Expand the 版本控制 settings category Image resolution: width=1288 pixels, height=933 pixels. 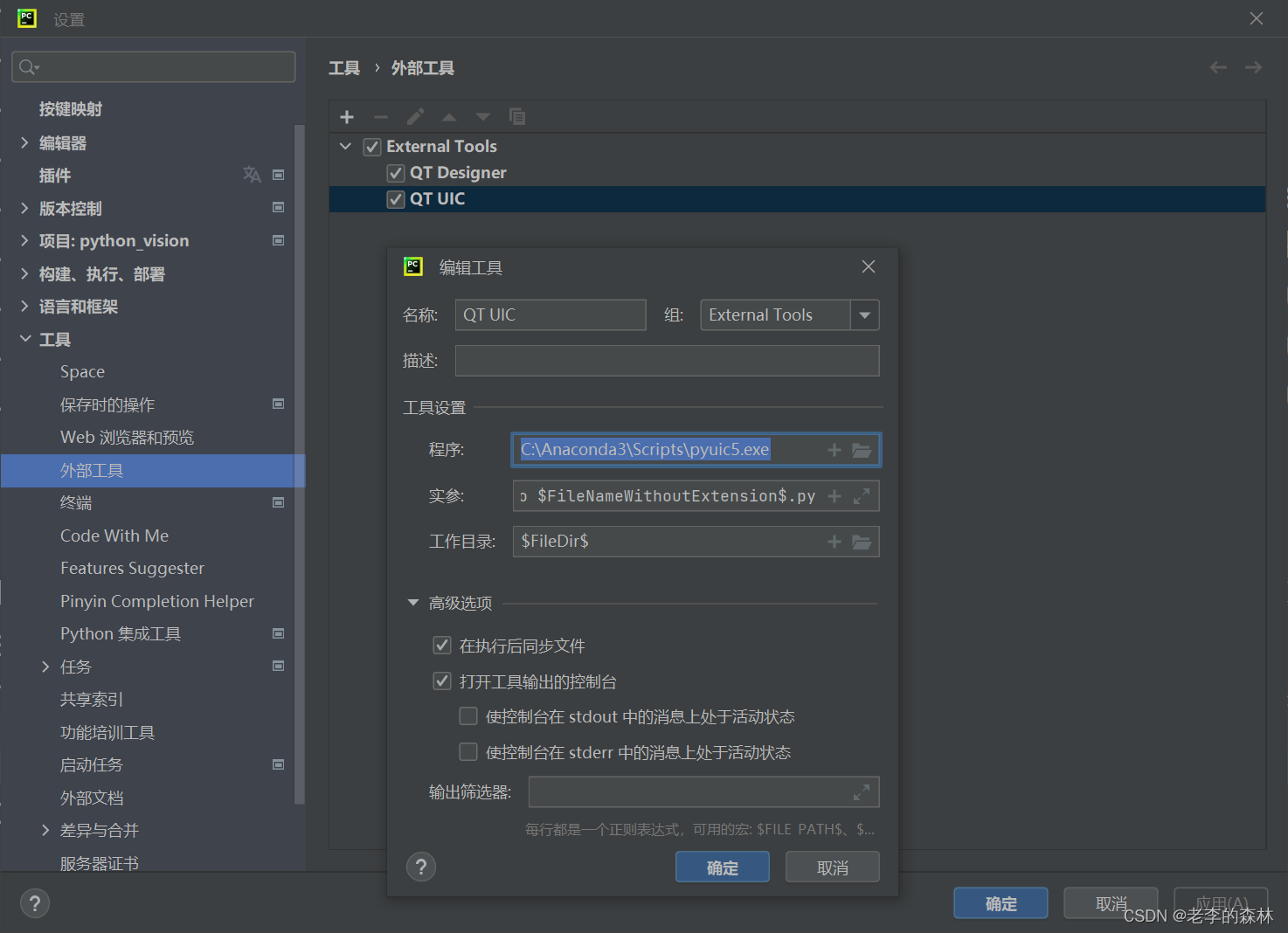click(x=24, y=208)
